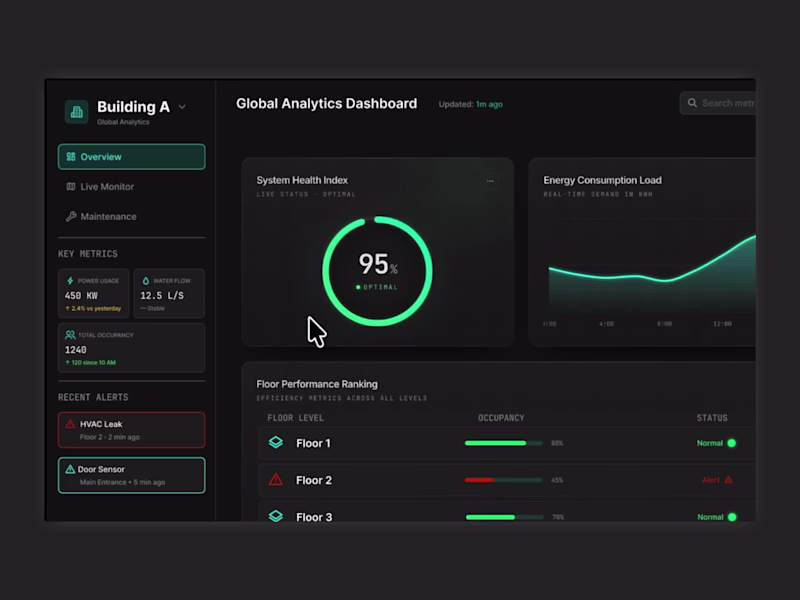Click the Global Analytics Dashboard title

point(327,104)
